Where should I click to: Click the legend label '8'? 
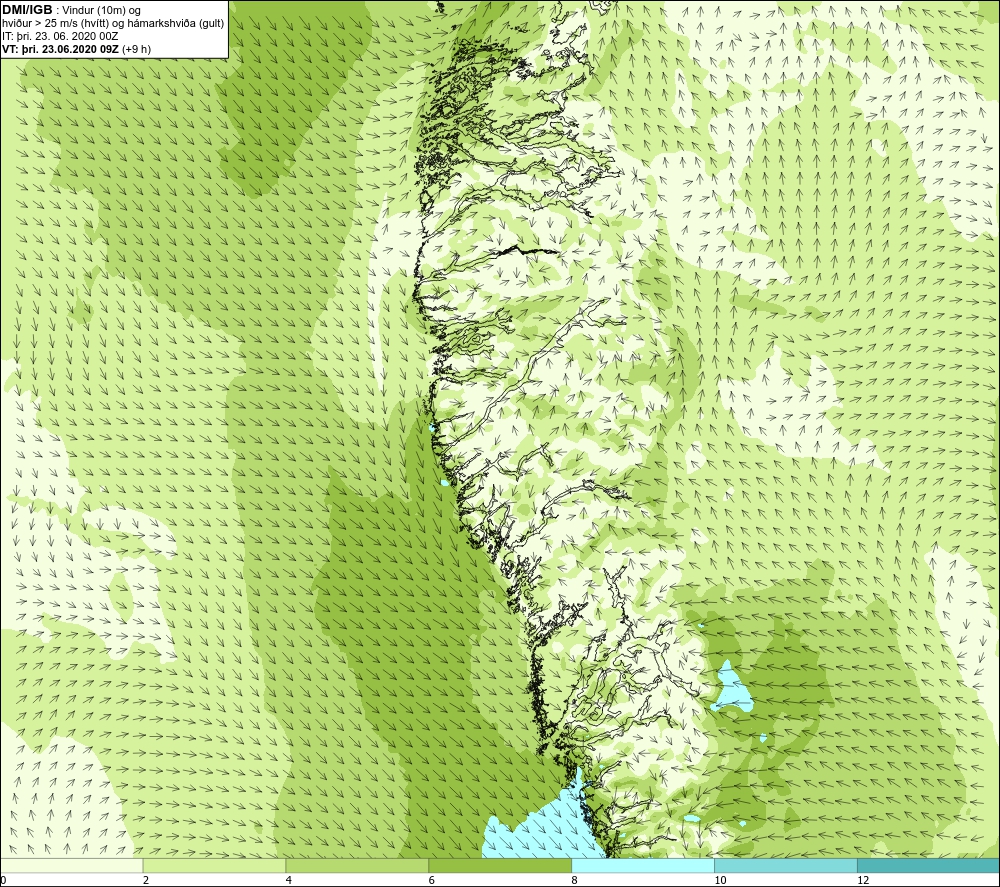pos(575,880)
